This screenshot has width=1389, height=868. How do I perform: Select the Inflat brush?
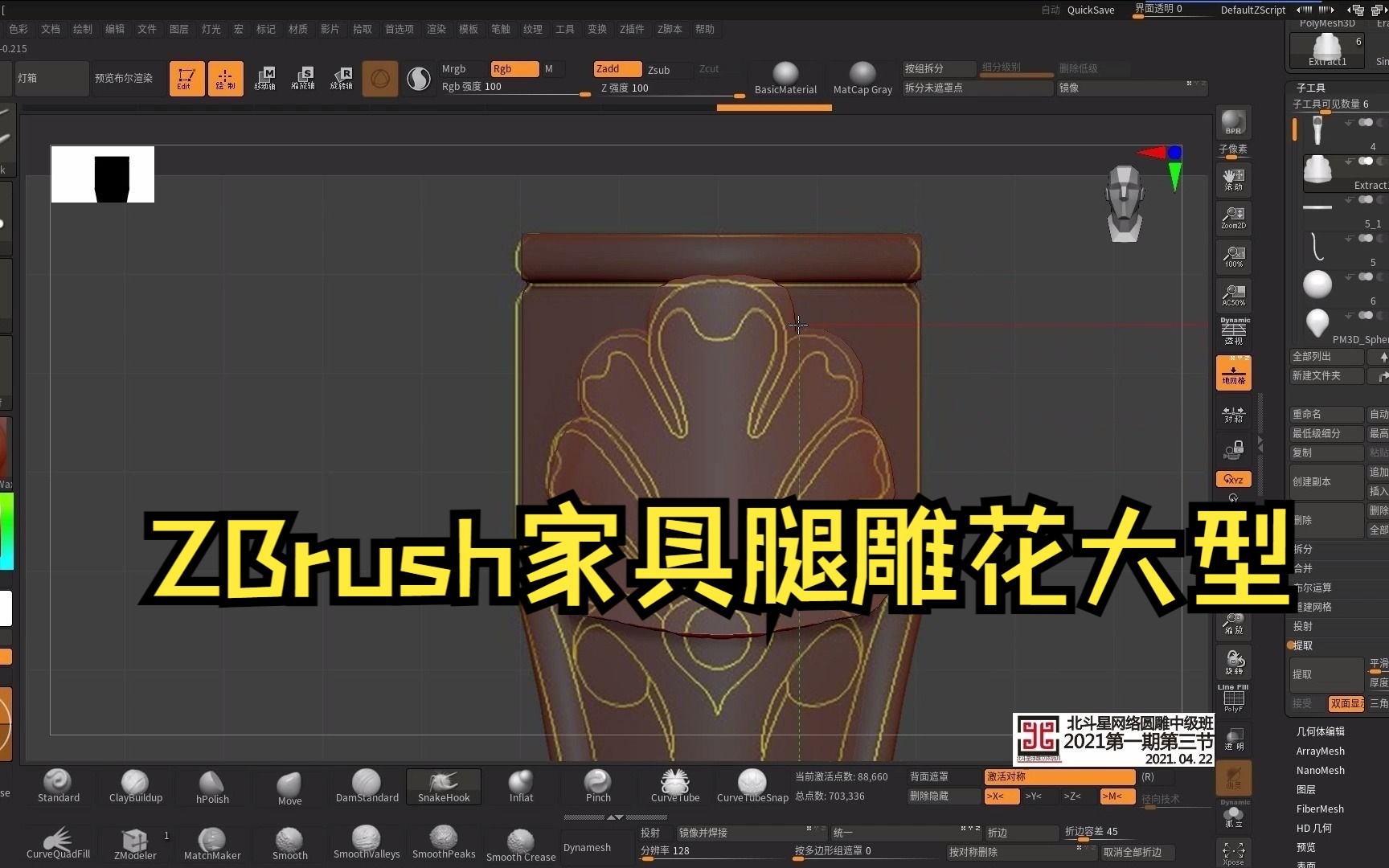(521, 786)
